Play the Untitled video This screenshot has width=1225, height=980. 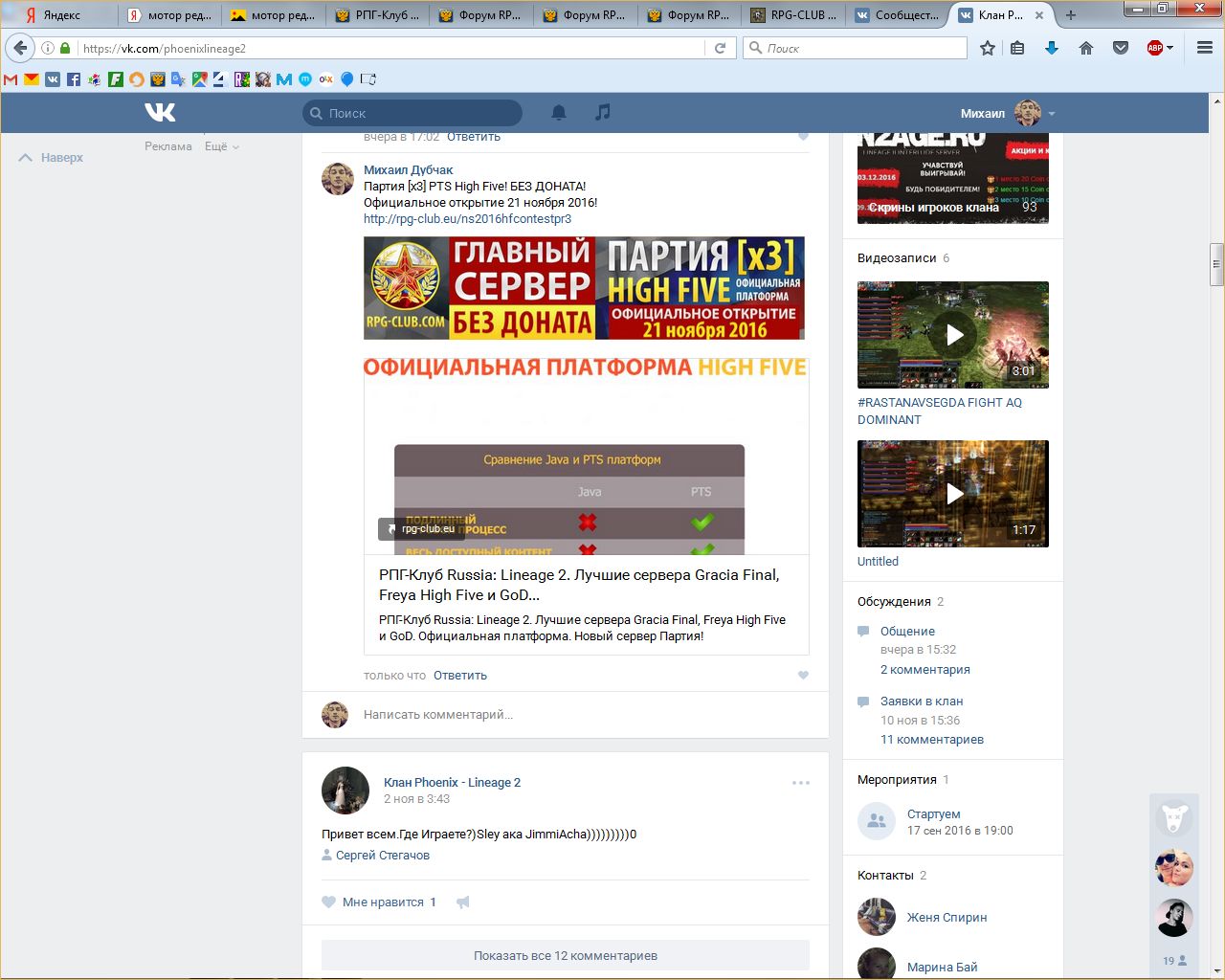[x=953, y=494]
